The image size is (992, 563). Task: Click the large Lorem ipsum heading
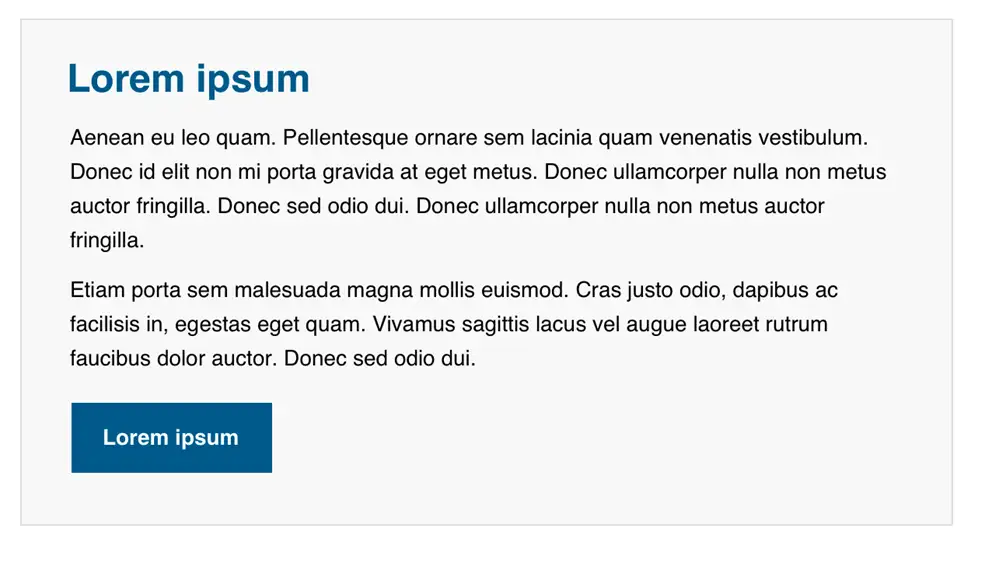pyautogui.click(x=189, y=79)
